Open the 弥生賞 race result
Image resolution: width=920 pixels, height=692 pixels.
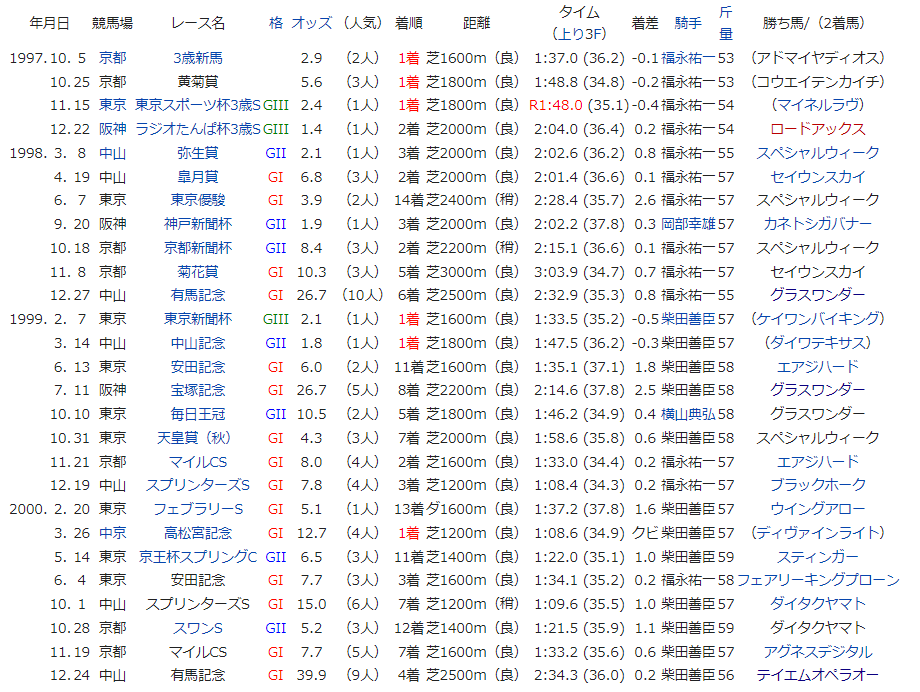click(198, 153)
